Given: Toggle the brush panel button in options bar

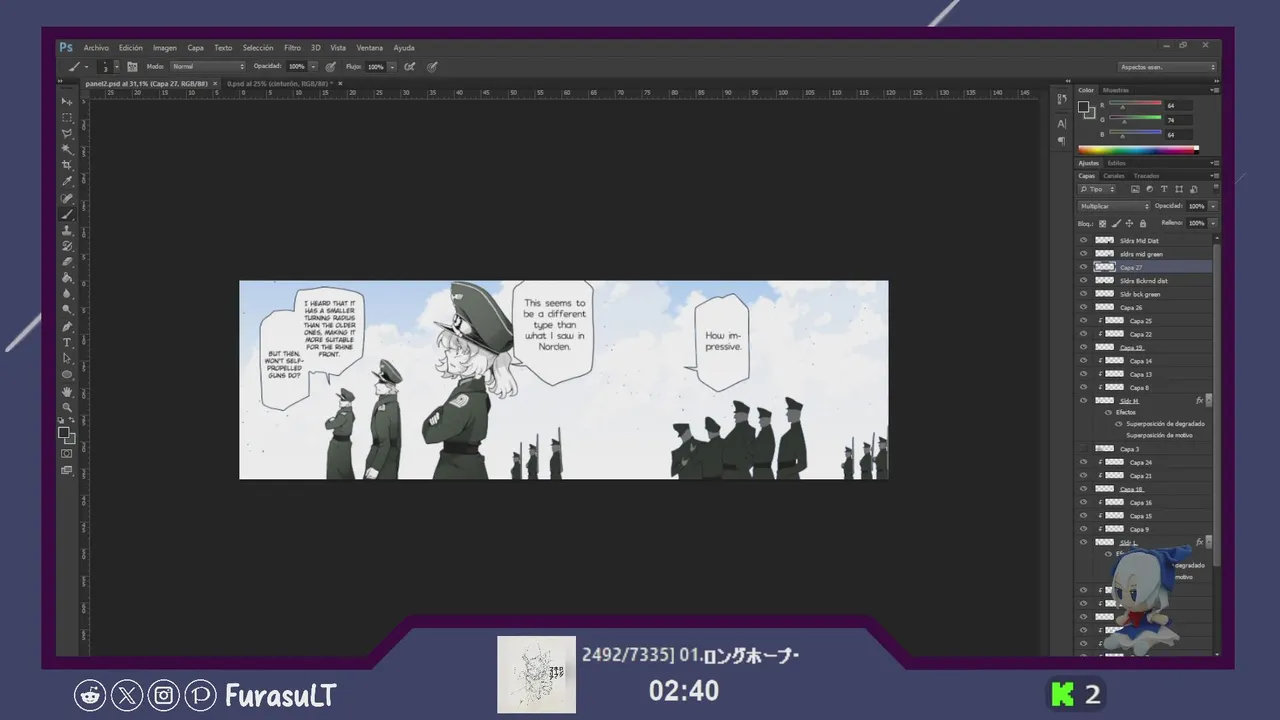Looking at the screenshot, I should 132,67.
